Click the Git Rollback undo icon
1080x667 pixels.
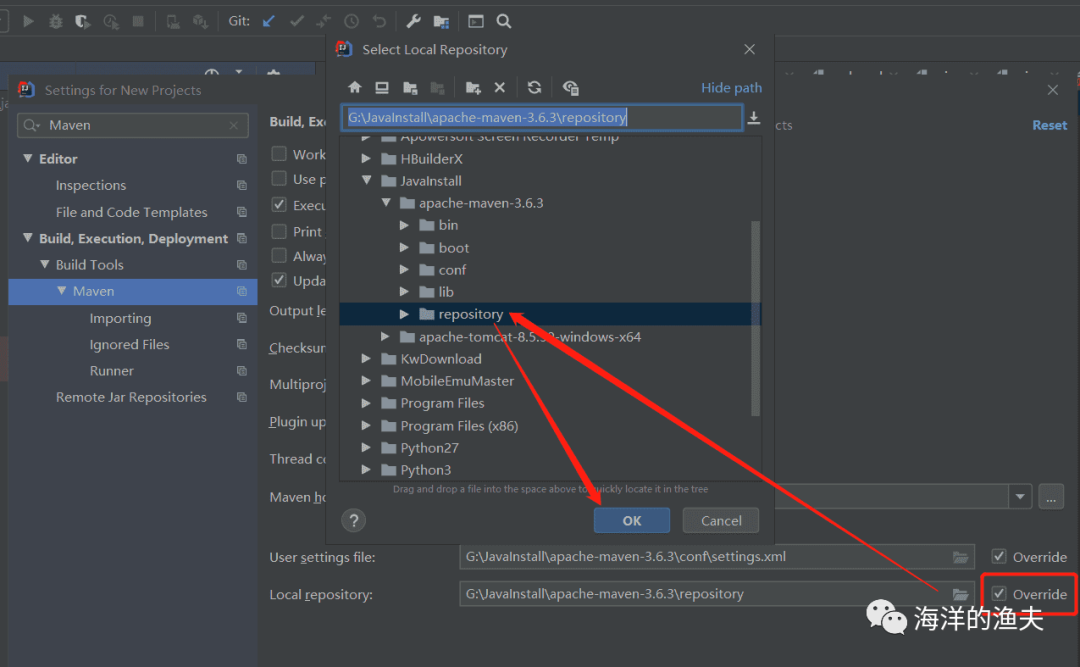tap(380, 21)
